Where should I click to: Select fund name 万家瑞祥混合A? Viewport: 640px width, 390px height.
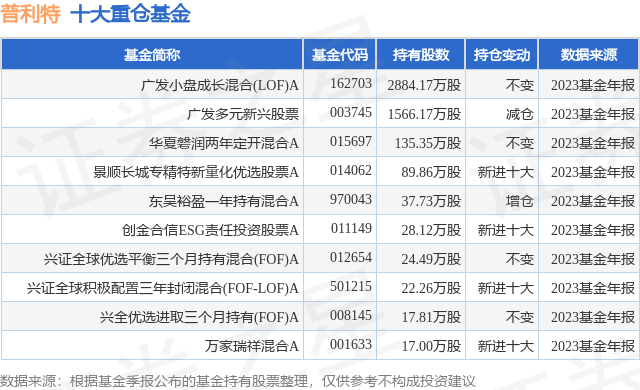coord(251,346)
